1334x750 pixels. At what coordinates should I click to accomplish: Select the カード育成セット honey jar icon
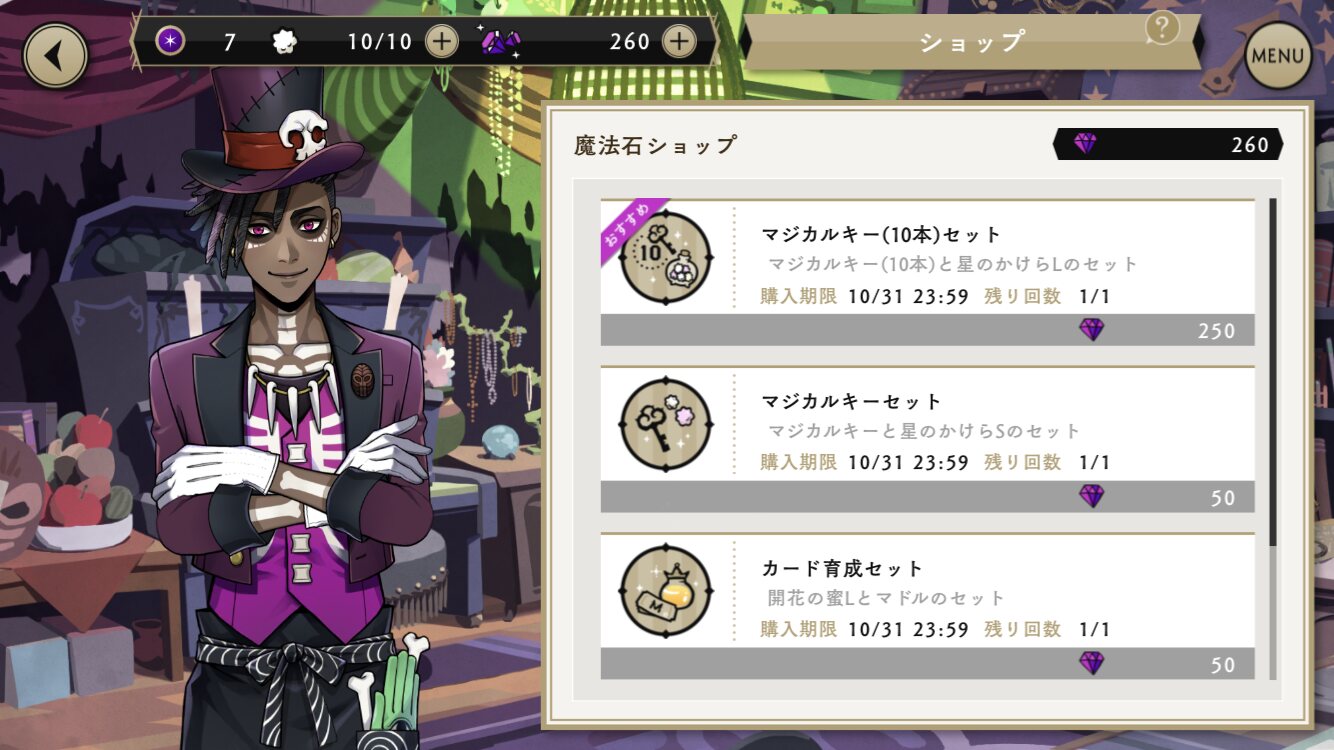point(666,591)
